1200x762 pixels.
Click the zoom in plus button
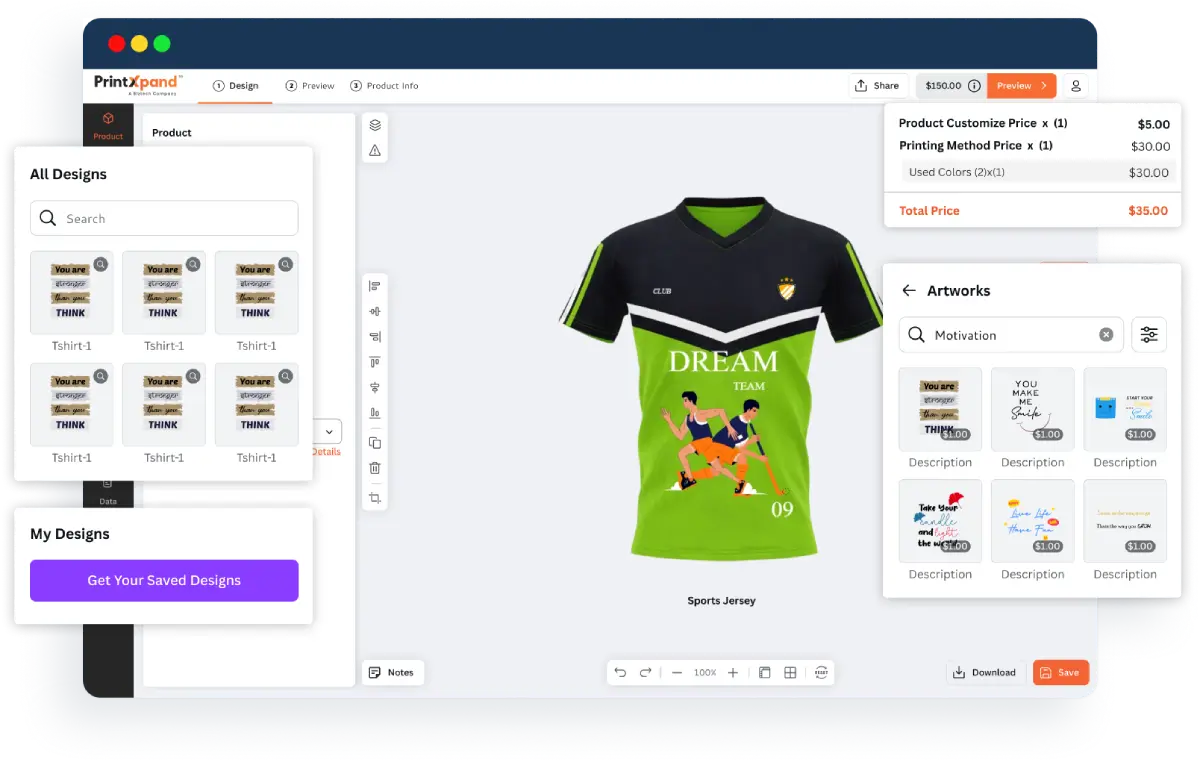733,673
